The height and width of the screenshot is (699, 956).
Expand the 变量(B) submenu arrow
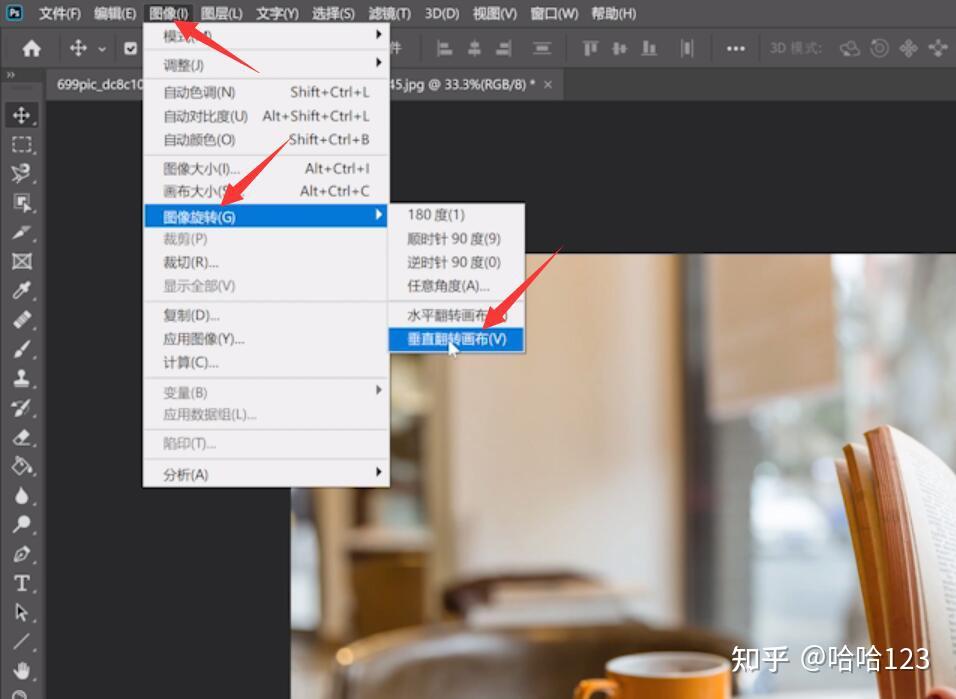(x=379, y=390)
